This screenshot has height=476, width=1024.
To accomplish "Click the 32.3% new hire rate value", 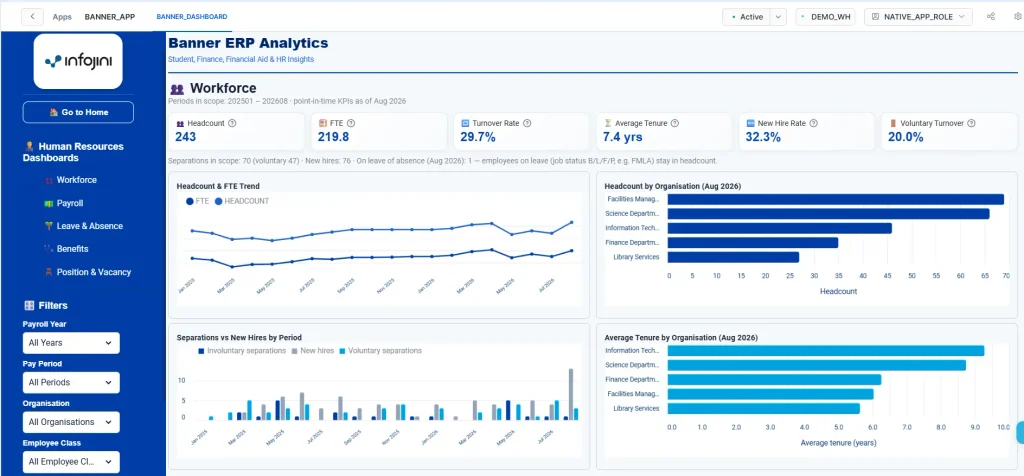I will (763, 137).
